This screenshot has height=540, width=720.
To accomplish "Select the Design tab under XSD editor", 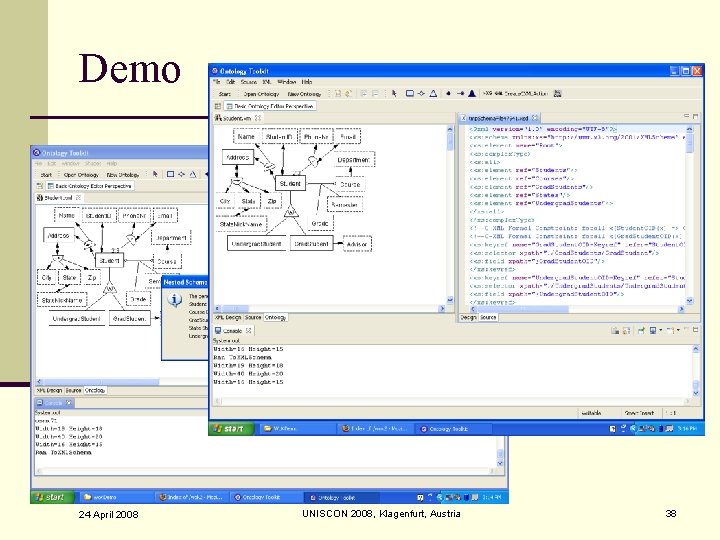I will (468, 317).
